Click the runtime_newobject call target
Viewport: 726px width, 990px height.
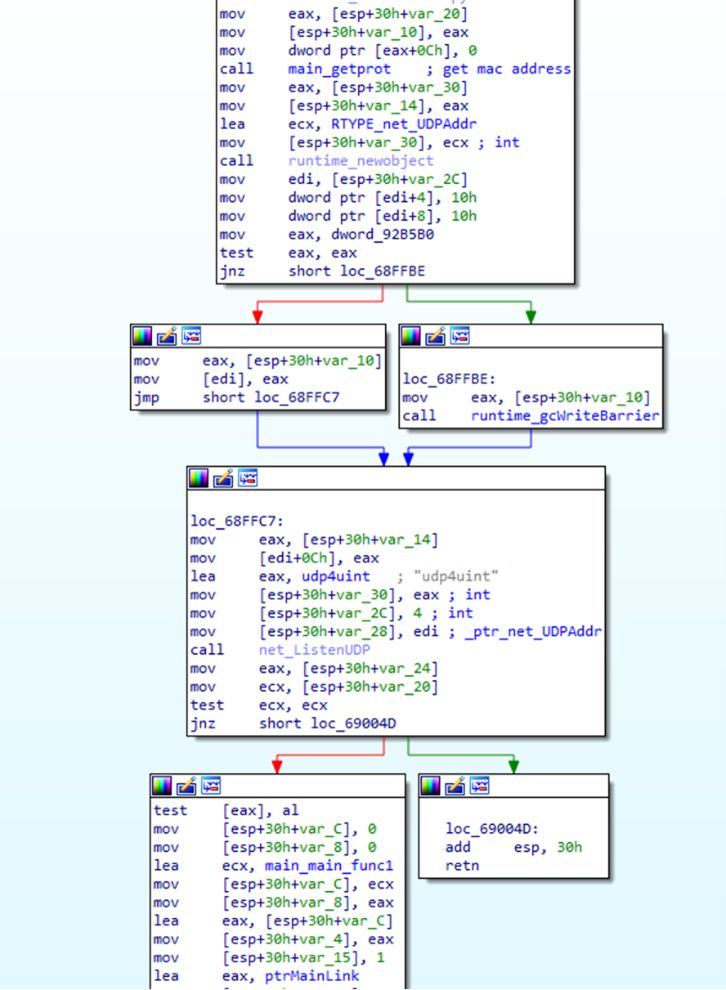pos(361,160)
